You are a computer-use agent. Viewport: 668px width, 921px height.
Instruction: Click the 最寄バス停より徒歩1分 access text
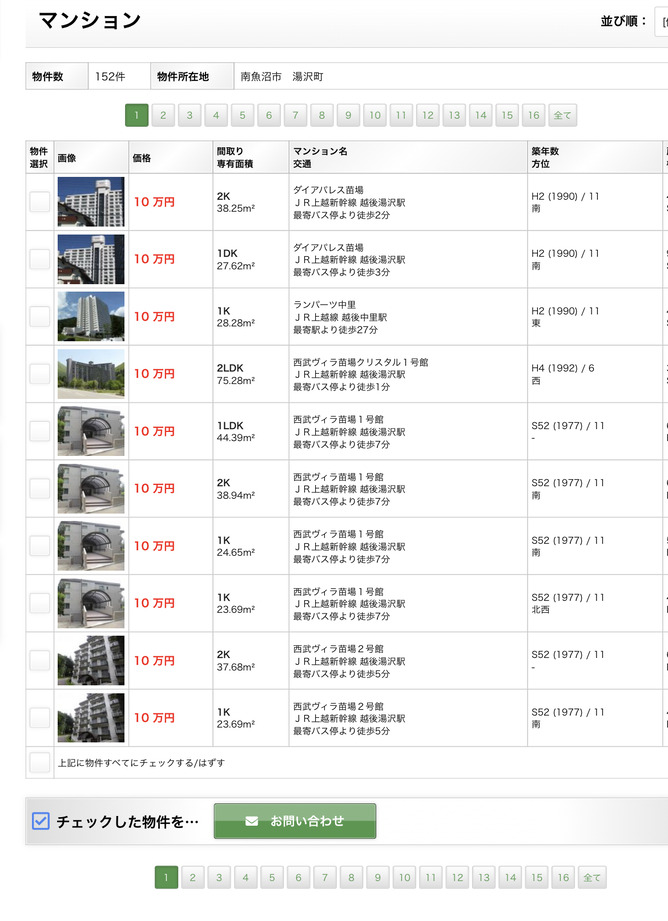[x=341, y=386]
